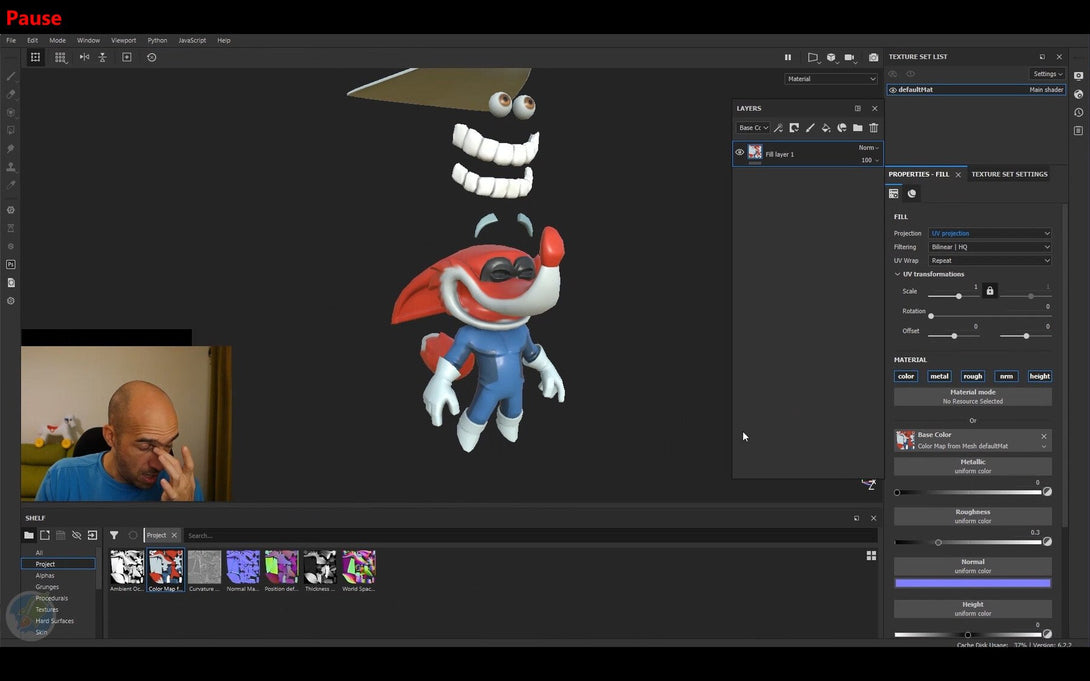Click the framed-square icon in top toolbar
This screenshot has width=1090, height=681.
pyautogui.click(x=127, y=58)
